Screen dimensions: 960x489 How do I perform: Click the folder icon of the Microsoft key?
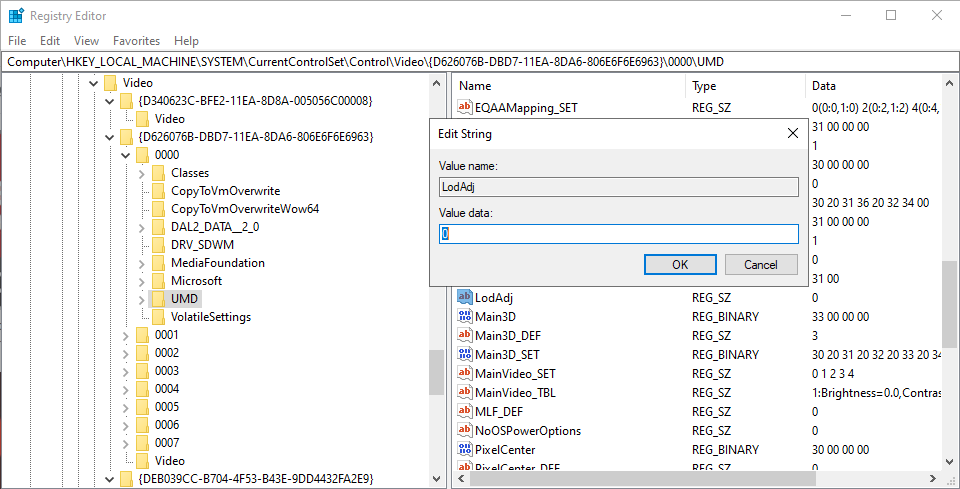[x=158, y=281]
